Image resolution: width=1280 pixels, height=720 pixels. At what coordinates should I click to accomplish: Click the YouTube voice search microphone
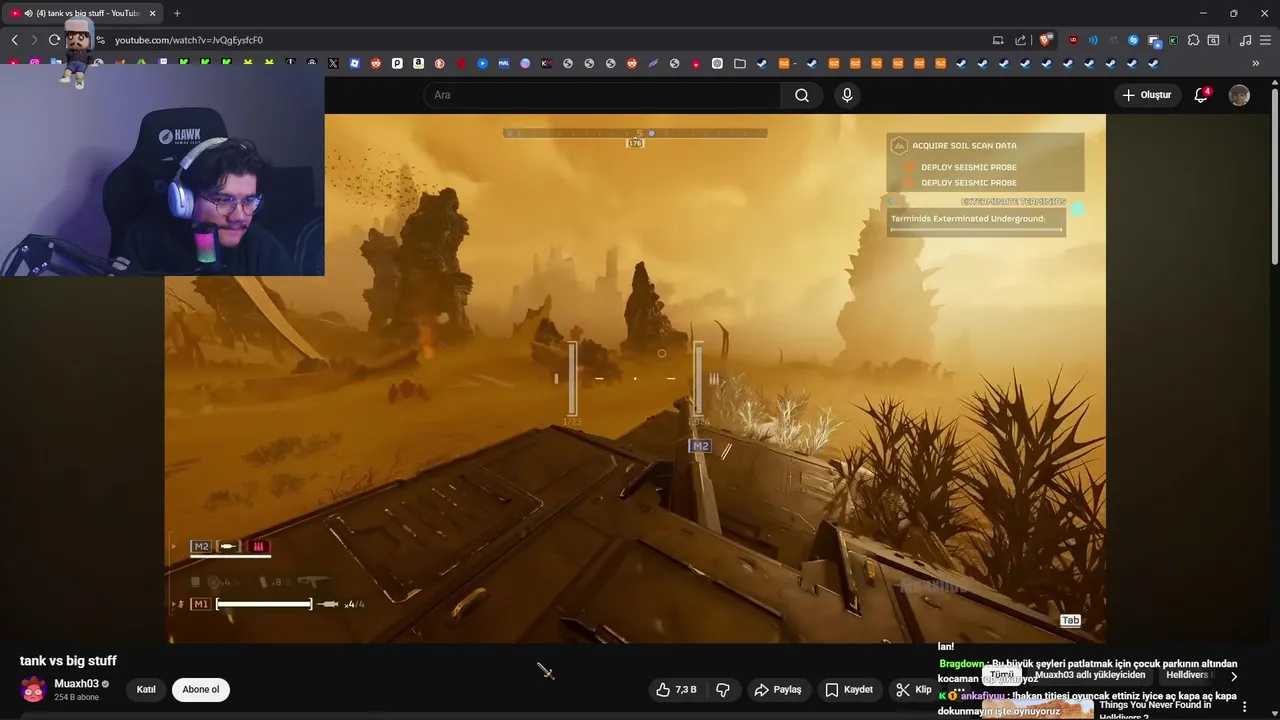point(847,95)
